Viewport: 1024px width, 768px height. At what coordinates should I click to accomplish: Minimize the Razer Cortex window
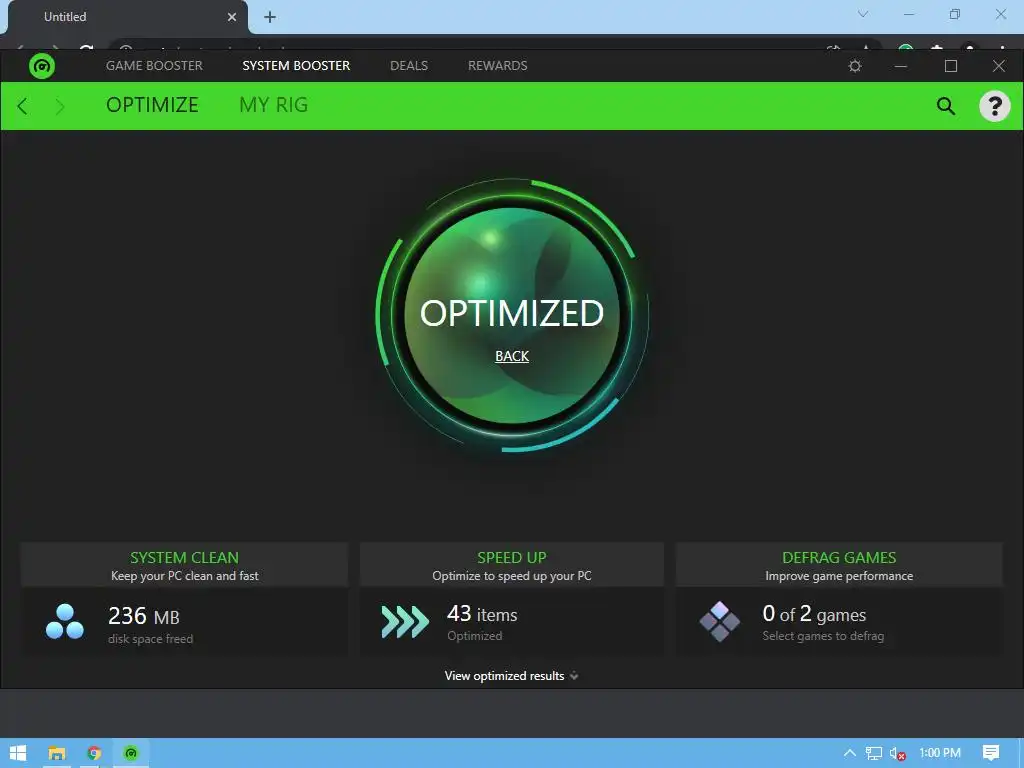coord(901,66)
